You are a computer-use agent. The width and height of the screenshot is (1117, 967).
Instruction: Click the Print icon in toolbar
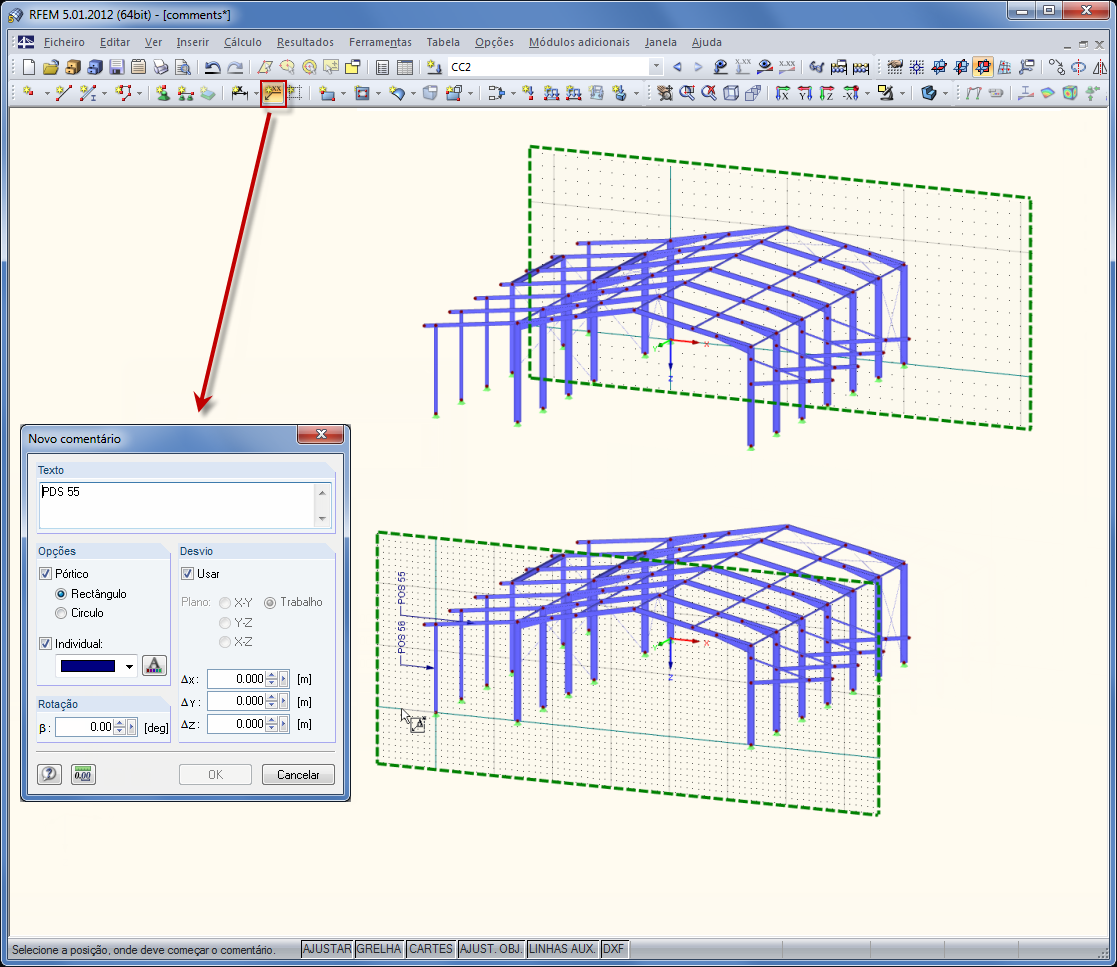[x=161, y=67]
